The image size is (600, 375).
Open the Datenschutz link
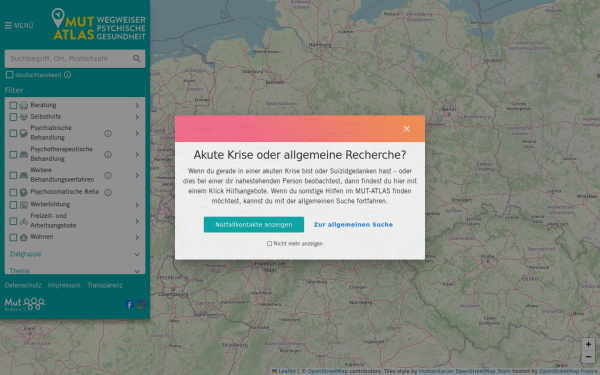click(x=23, y=285)
